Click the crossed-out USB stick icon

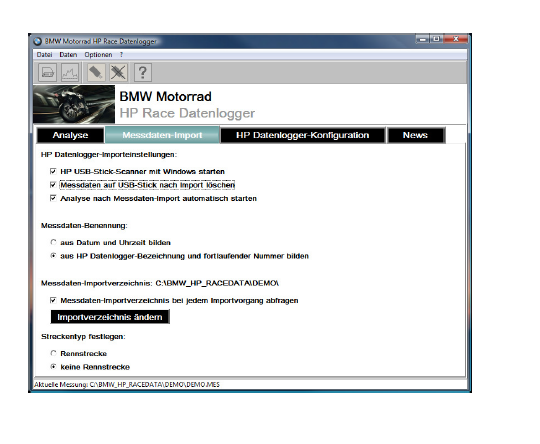[118, 73]
